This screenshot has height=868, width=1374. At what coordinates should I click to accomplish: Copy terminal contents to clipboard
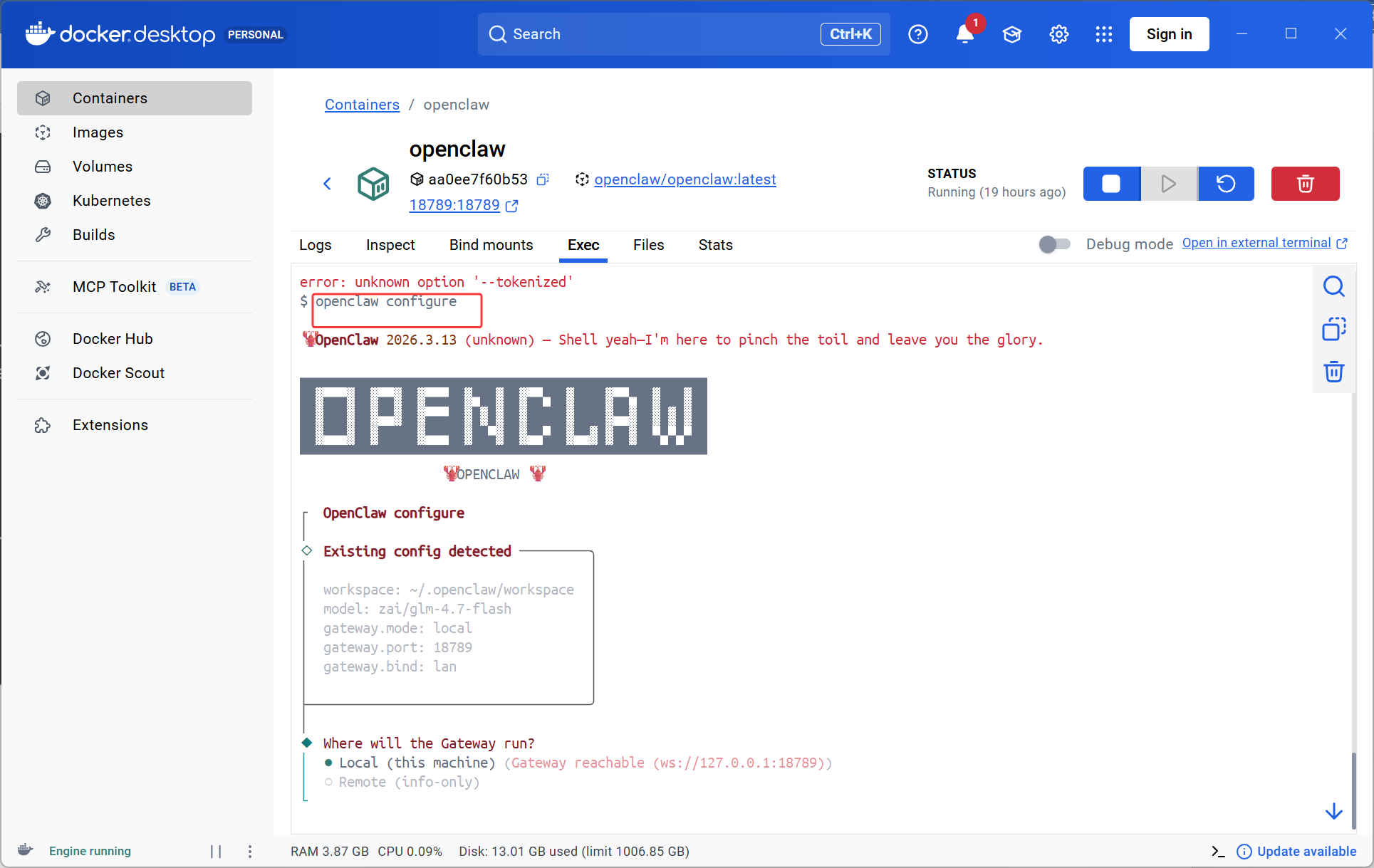pyautogui.click(x=1334, y=329)
